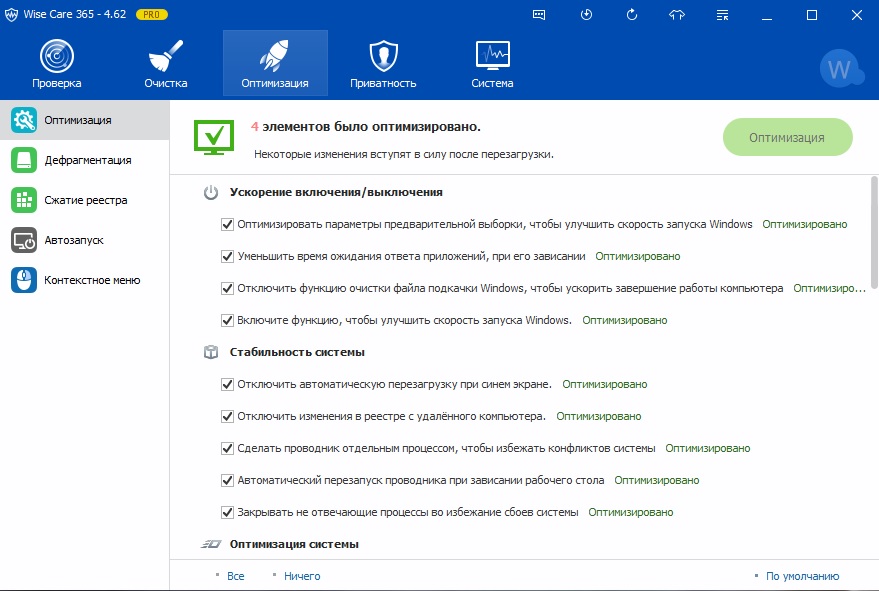Toggle the pagefile cleanup disable checkbox

point(227,288)
